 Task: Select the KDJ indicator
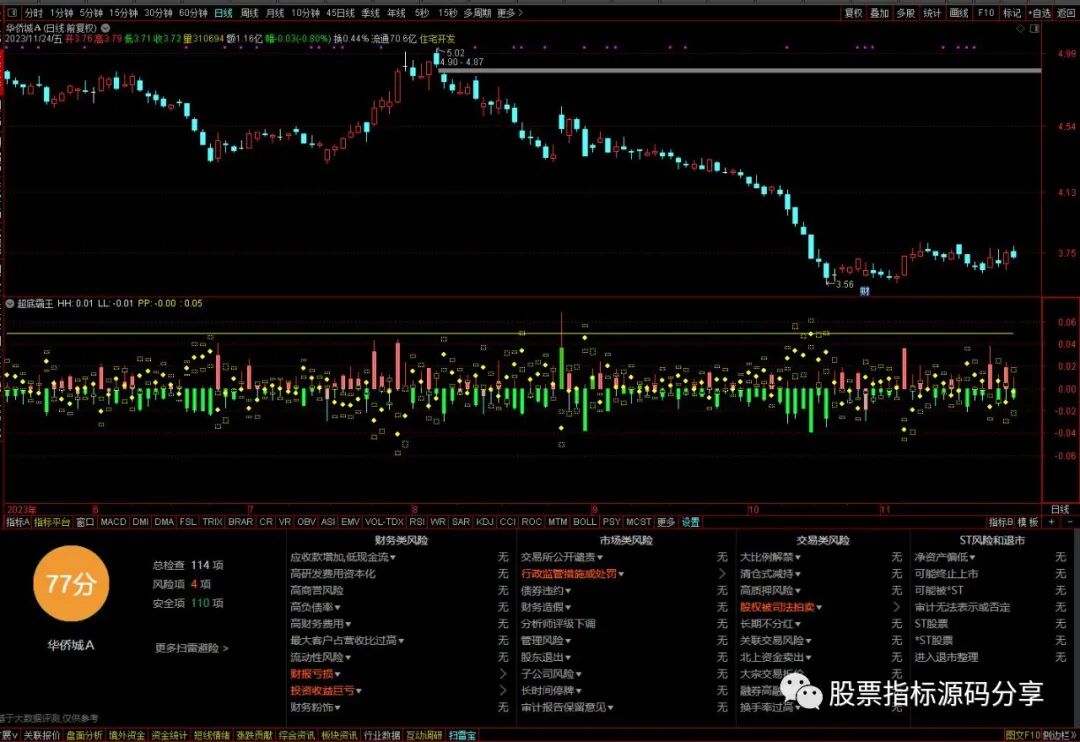pos(485,522)
